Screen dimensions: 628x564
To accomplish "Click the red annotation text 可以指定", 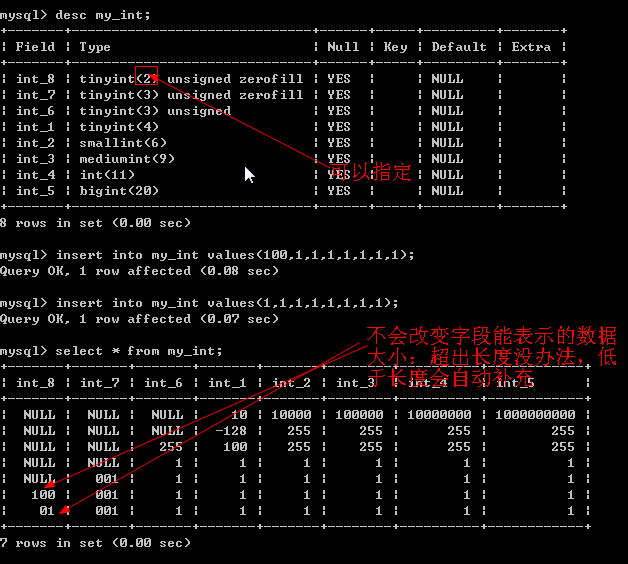I will 376,172.
